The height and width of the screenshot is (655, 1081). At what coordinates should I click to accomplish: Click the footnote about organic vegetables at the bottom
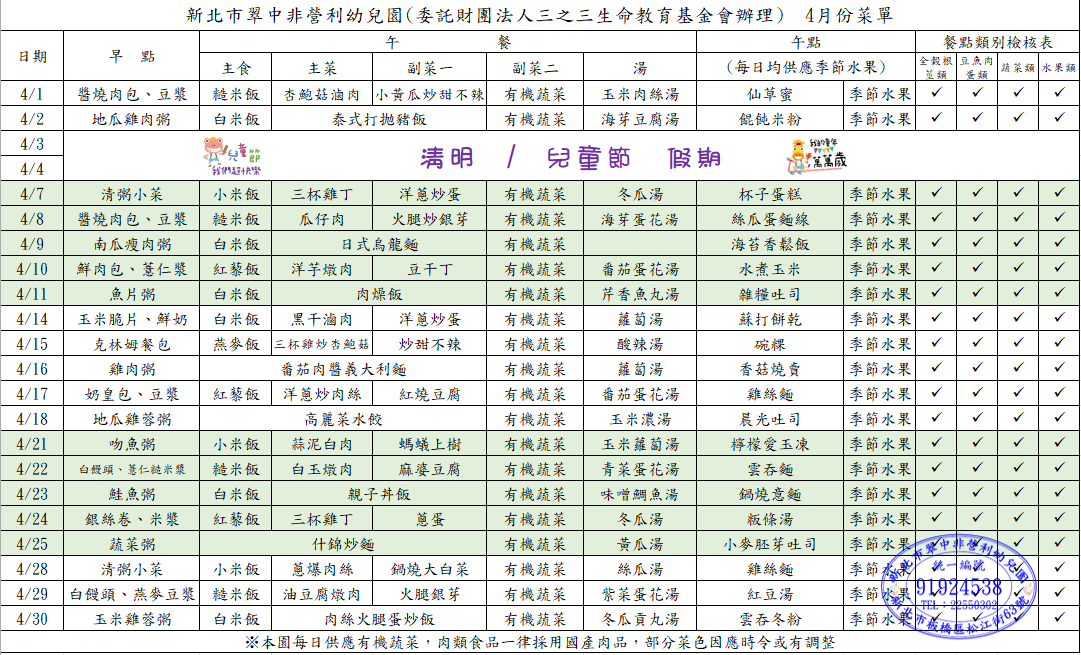click(x=540, y=643)
